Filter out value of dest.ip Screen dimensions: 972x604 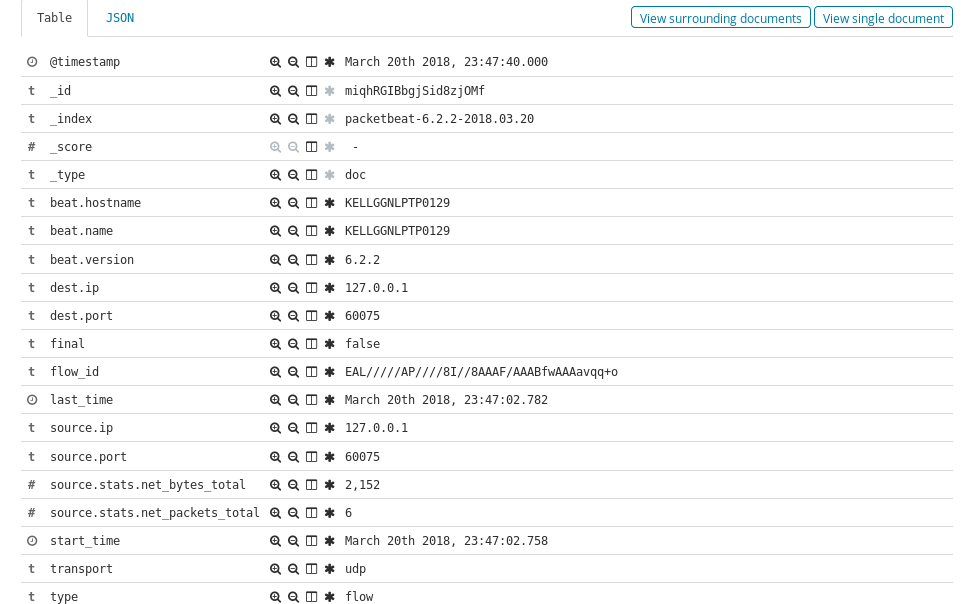click(x=293, y=288)
